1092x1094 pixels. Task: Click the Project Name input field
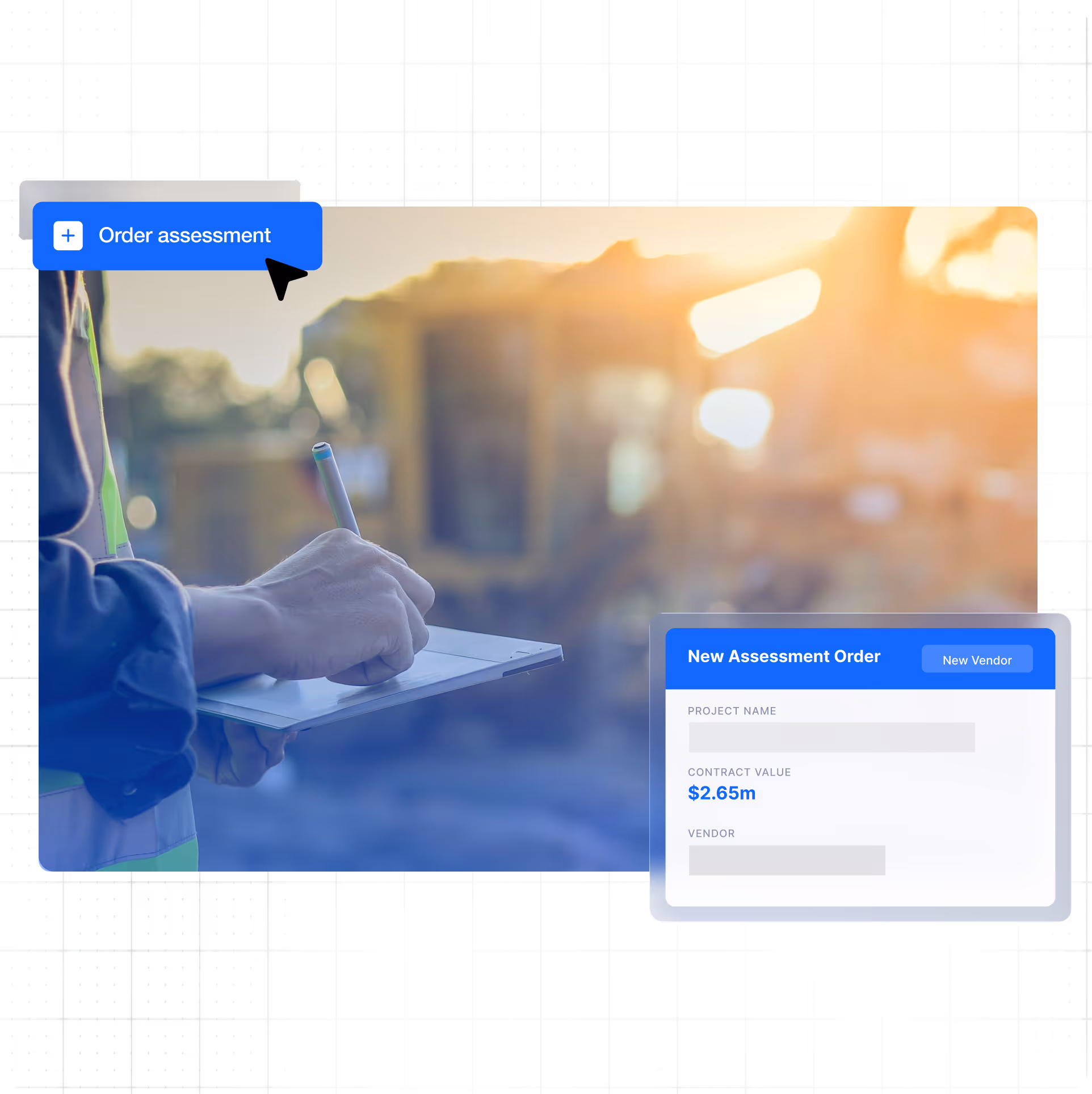coord(831,737)
